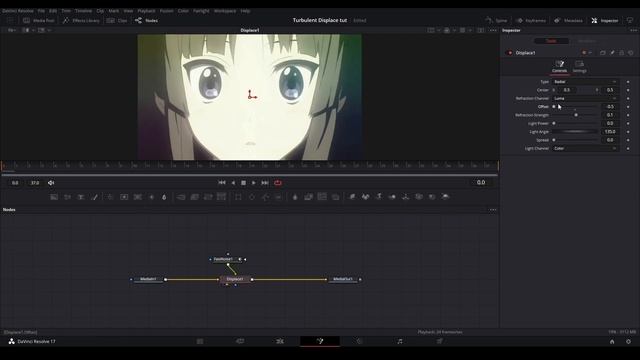
Task: Toggle keyframe for Light Channel
Action: pos(628,149)
